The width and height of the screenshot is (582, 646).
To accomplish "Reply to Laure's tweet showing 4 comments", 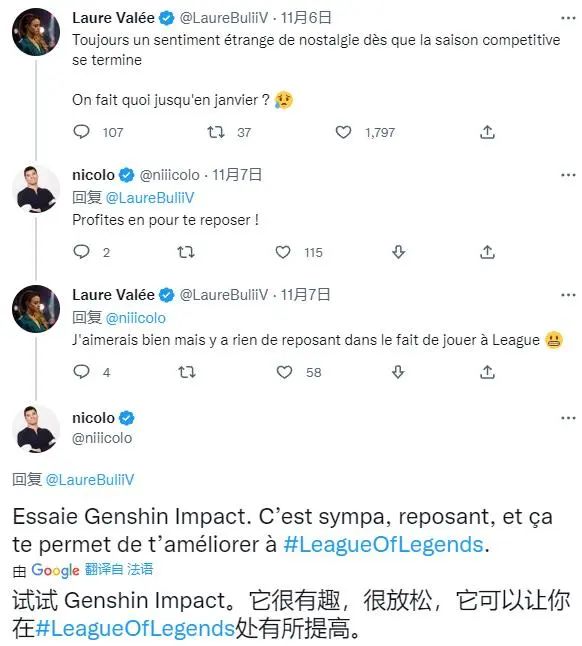I will [x=81, y=372].
